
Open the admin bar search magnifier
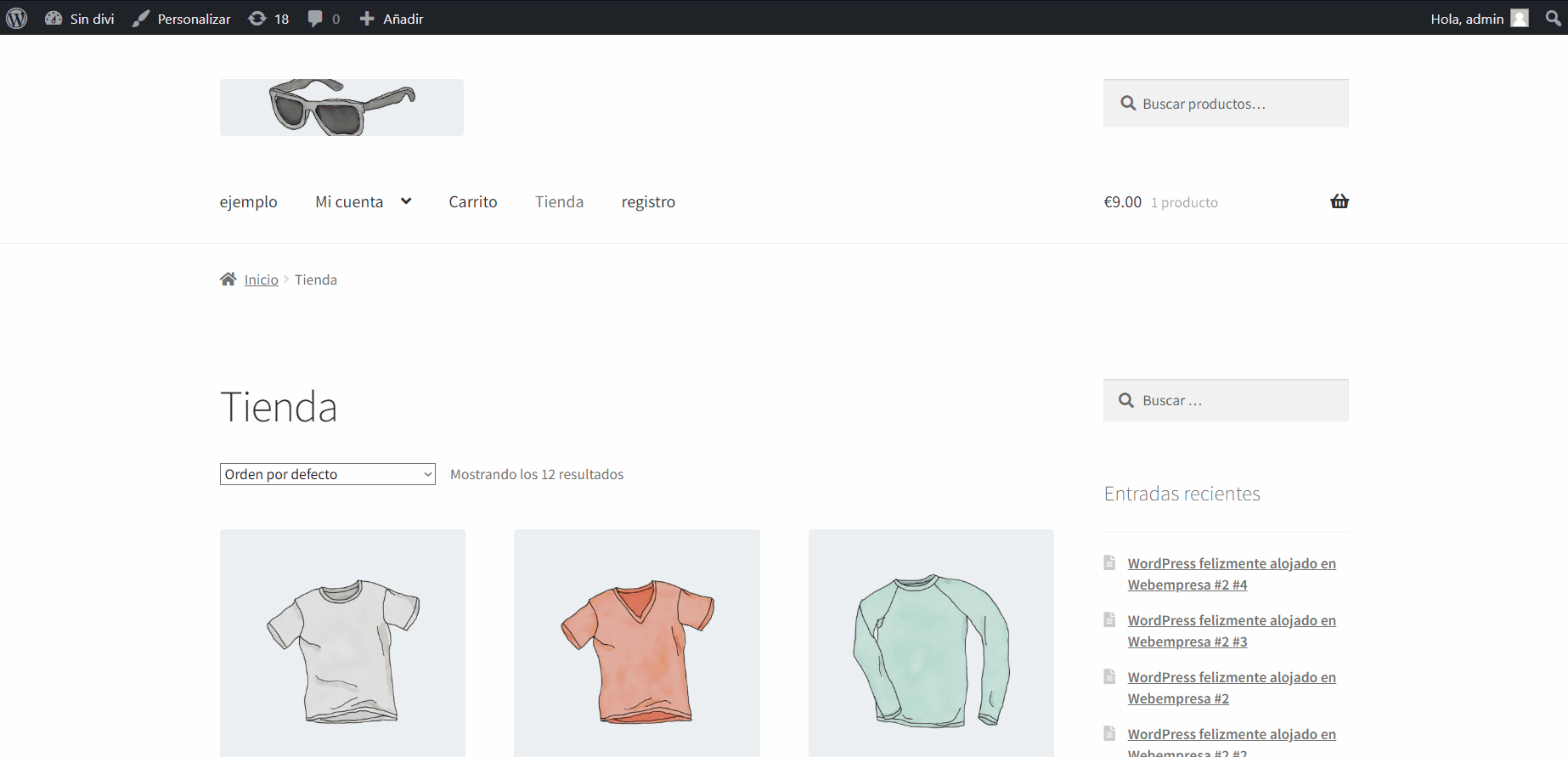pos(1553,18)
